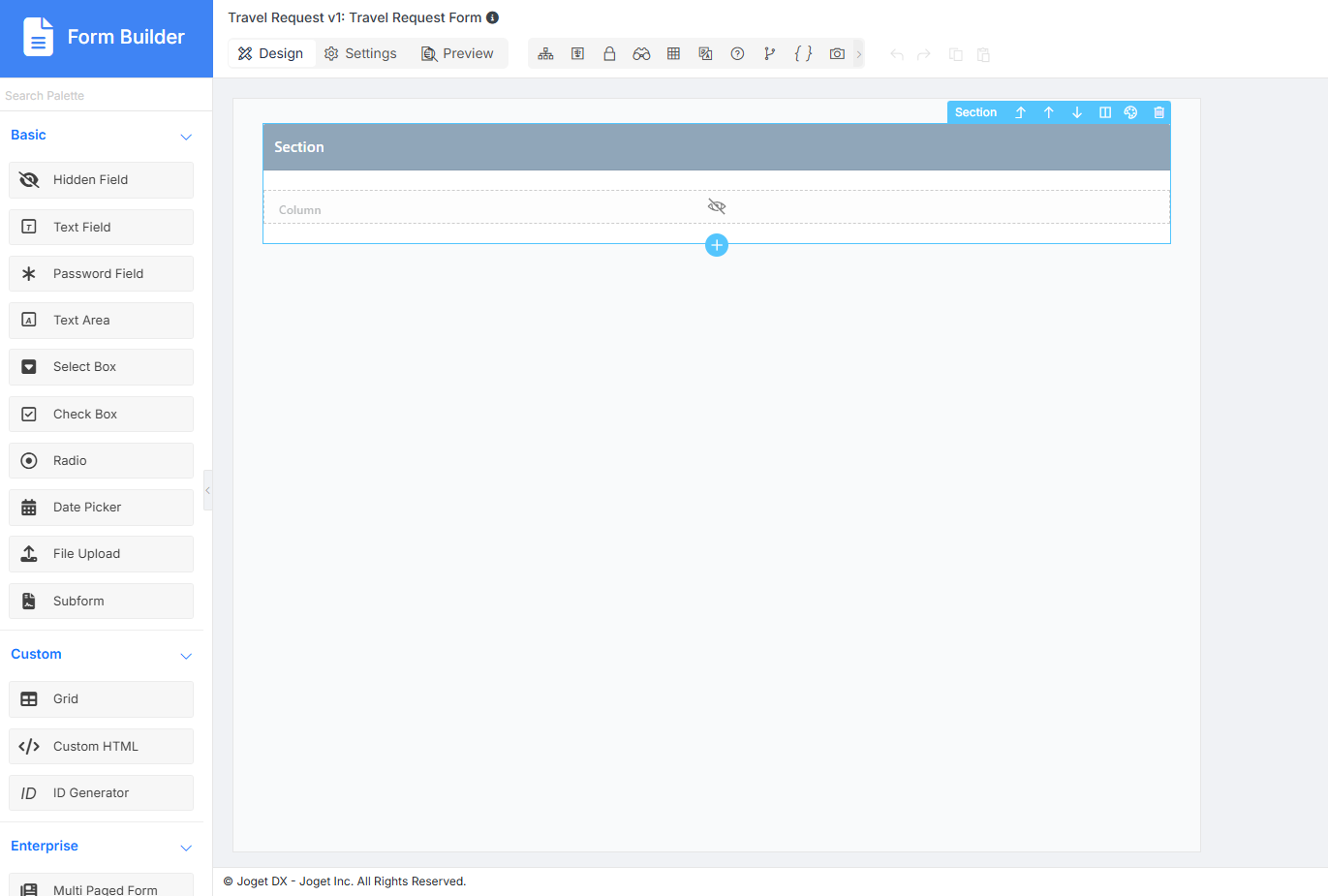Select the Text Field palette item
Image resolution: width=1328 pixels, height=896 pixels.
pyautogui.click(x=101, y=227)
